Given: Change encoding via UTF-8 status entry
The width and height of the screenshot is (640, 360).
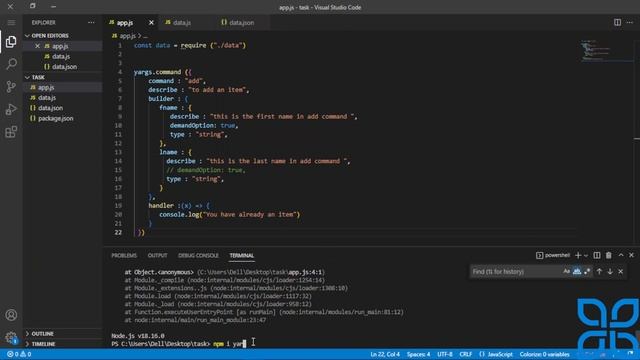Looking at the screenshot, I should pos(445,354).
